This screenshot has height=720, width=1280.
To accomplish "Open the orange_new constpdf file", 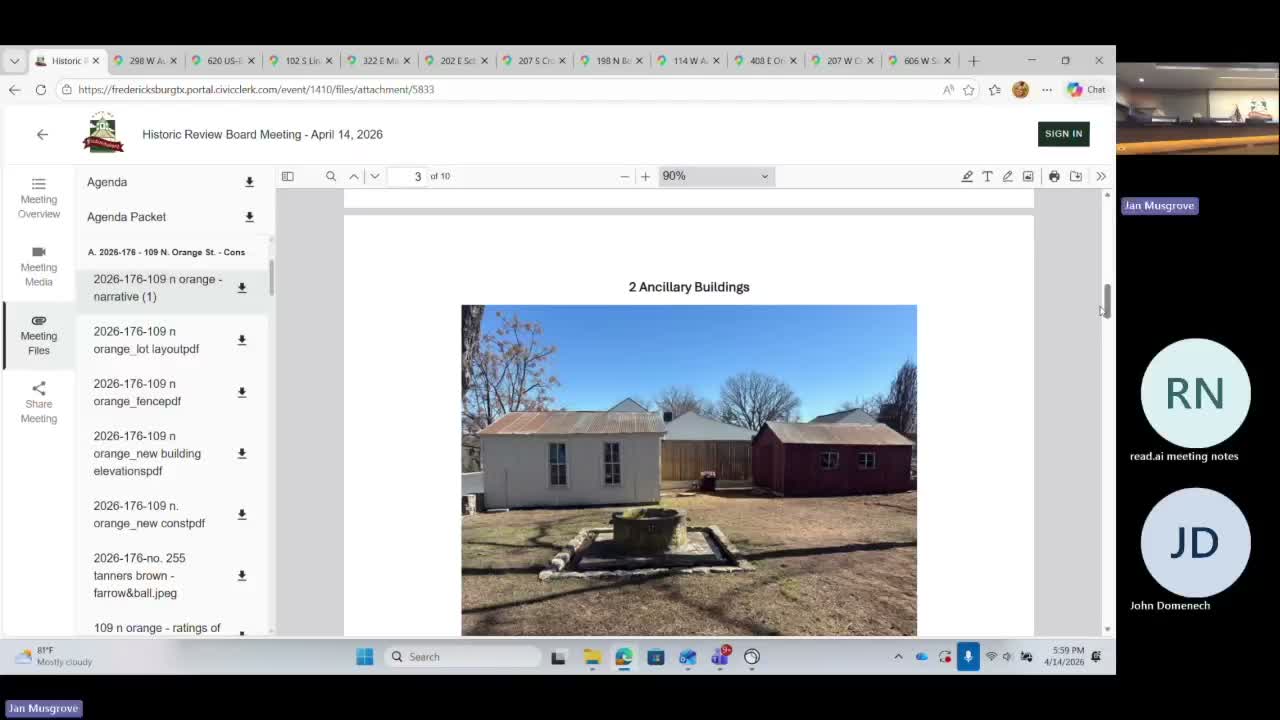I will point(149,515).
